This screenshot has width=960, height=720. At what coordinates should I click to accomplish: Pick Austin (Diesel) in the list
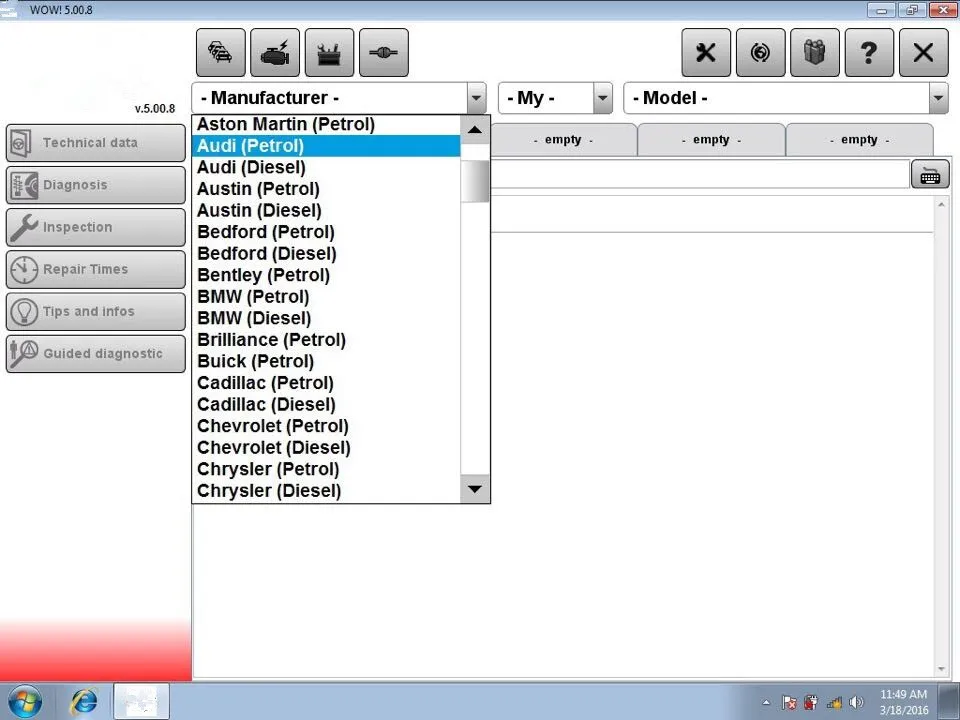[326, 210]
